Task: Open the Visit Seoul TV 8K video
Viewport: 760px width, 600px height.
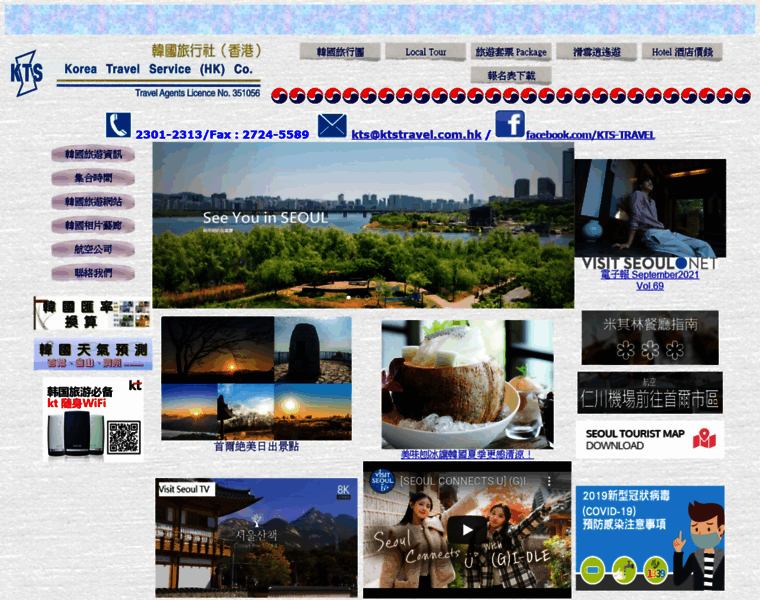Action: [256, 538]
